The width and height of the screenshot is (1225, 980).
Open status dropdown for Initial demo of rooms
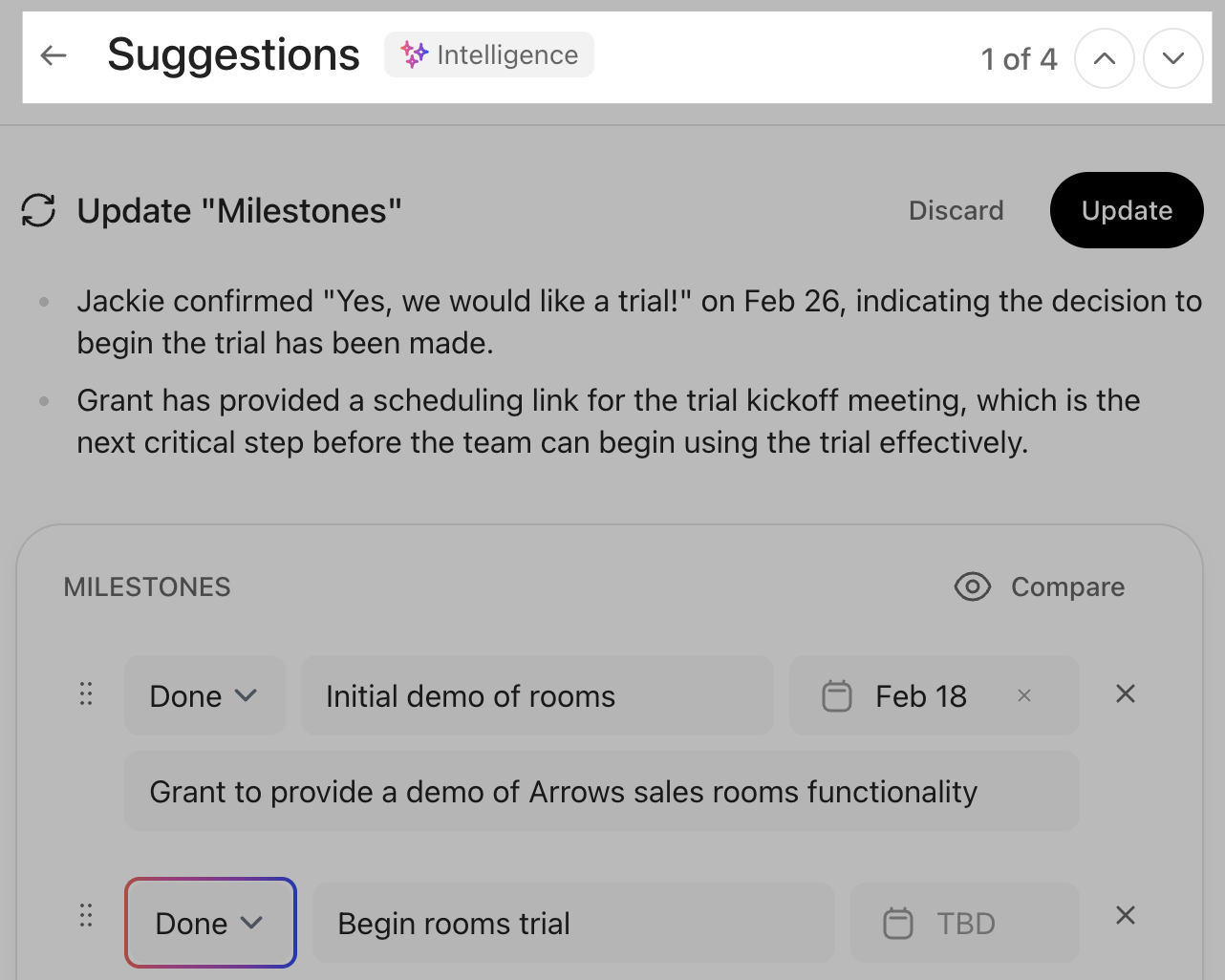pyautogui.click(x=204, y=696)
